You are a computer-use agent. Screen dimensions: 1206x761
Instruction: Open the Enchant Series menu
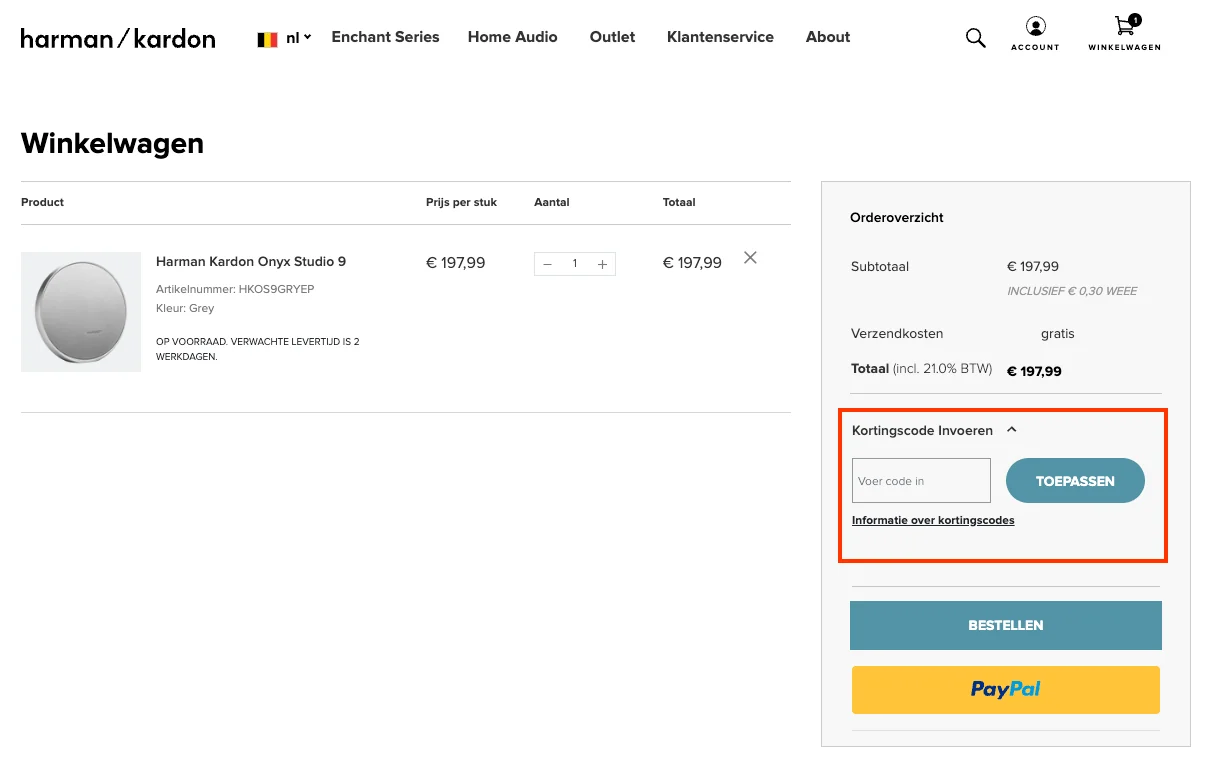(x=385, y=37)
